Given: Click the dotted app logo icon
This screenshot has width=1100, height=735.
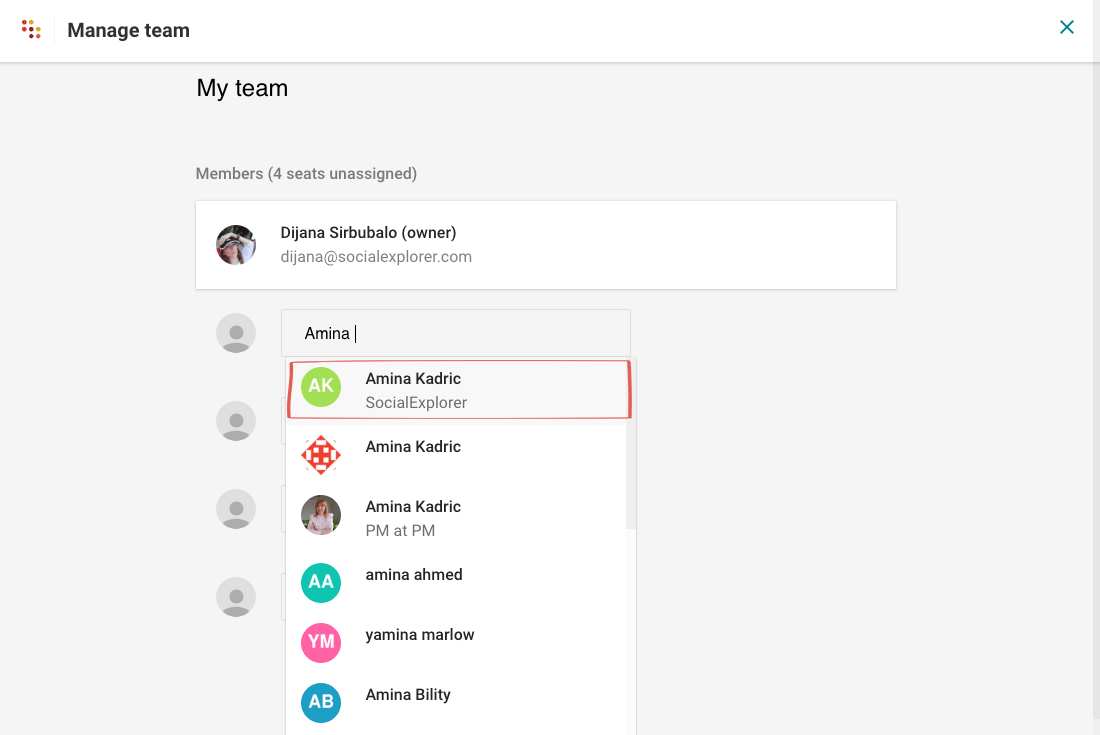Looking at the screenshot, I should pos(31,29).
